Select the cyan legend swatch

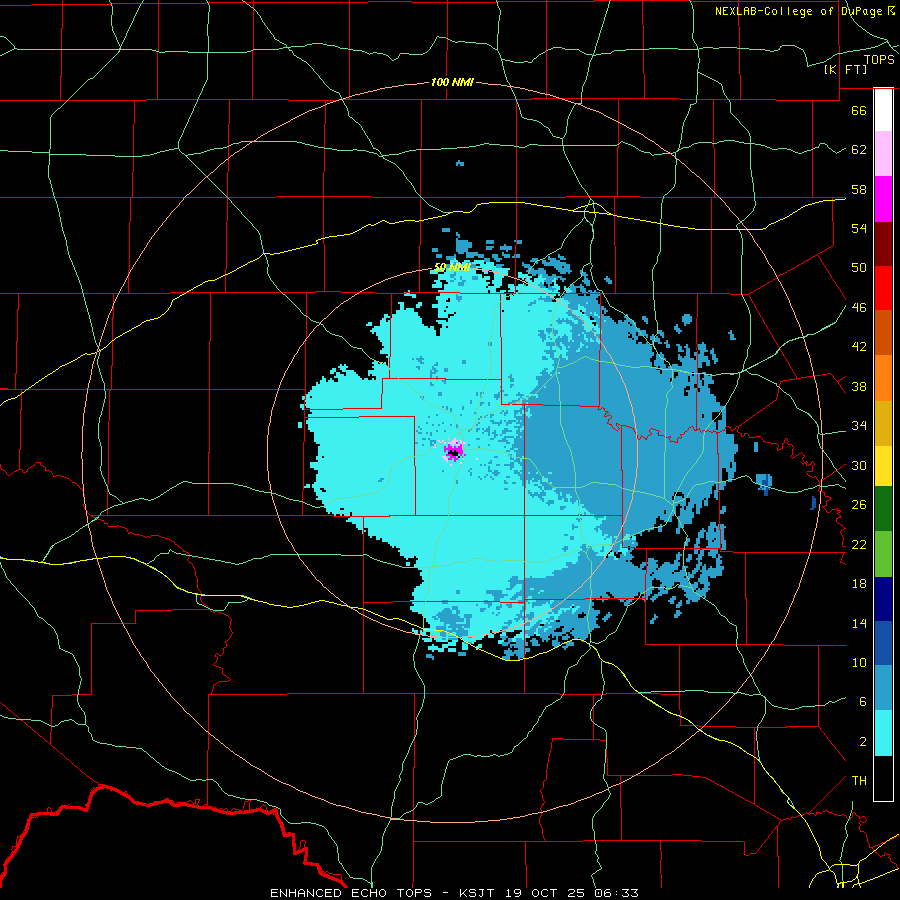click(883, 733)
